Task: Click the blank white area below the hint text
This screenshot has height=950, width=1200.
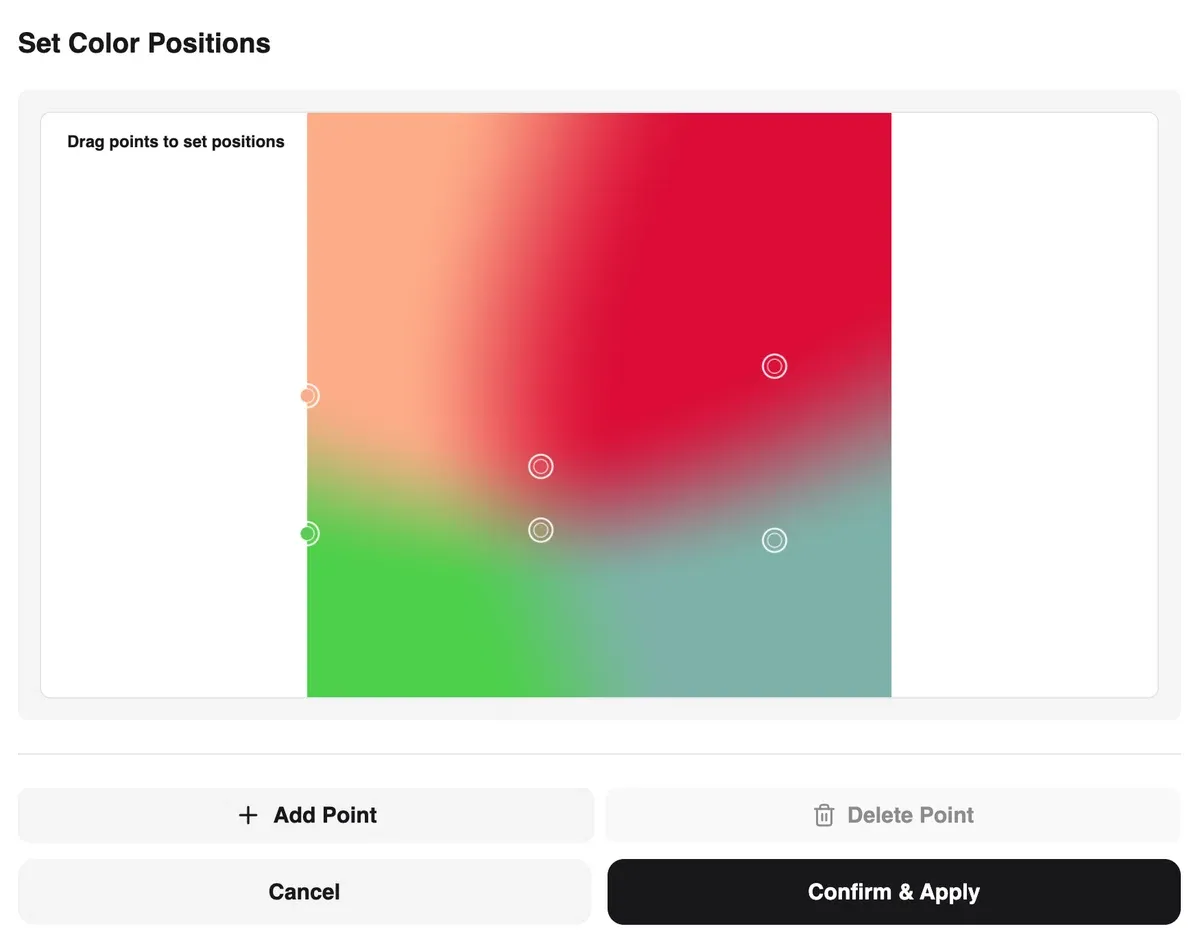Action: (x=170, y=400)
